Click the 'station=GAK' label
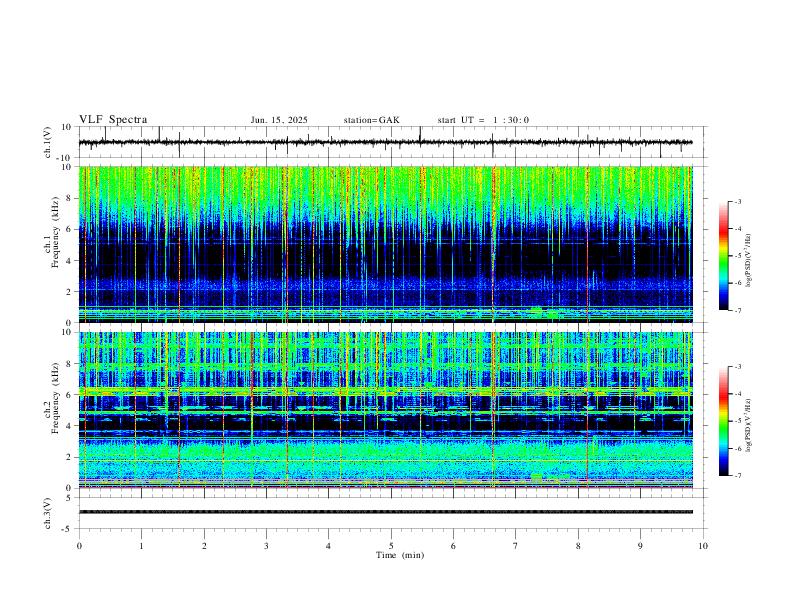This screenshot has height=612, width=792. click(x=371, y=120)
